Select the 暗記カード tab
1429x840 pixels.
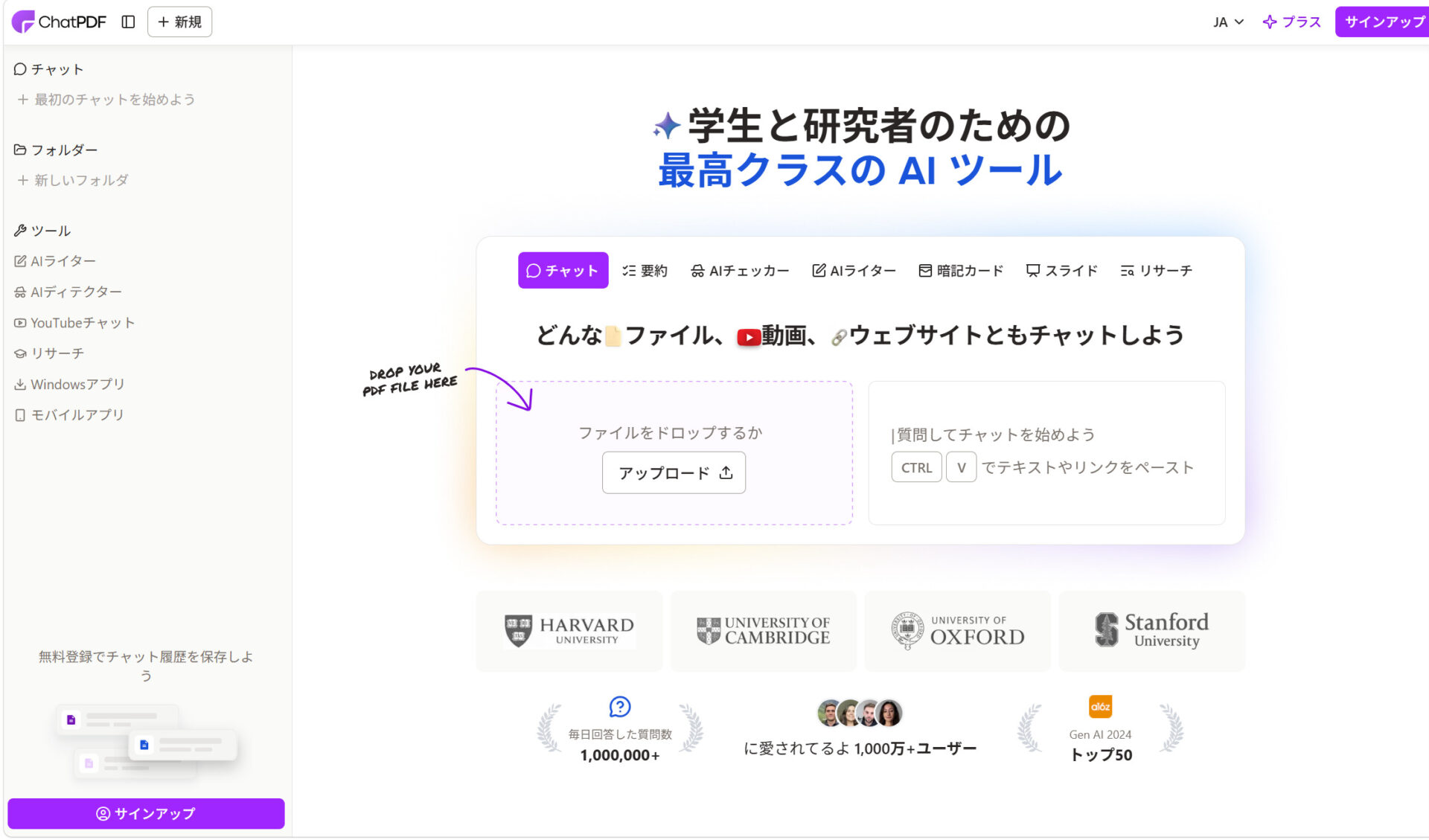(961, 270)
